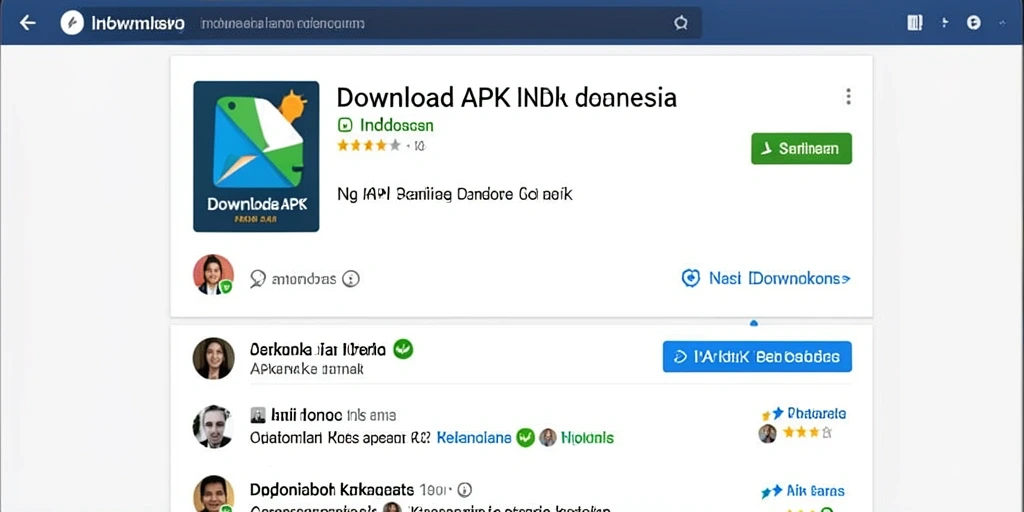
Task: Click the heart badge icon before Nasi Downokons
Action: point(690,278)
